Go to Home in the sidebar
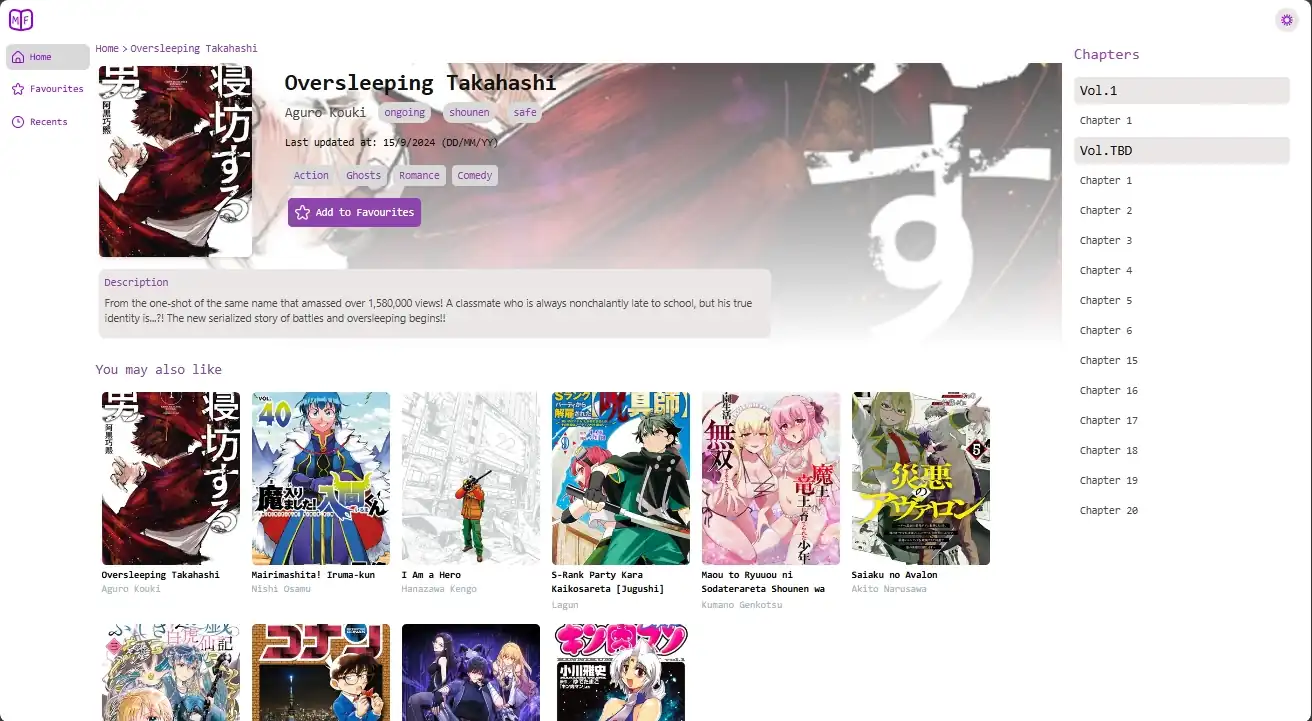 (x=48, y=57)
